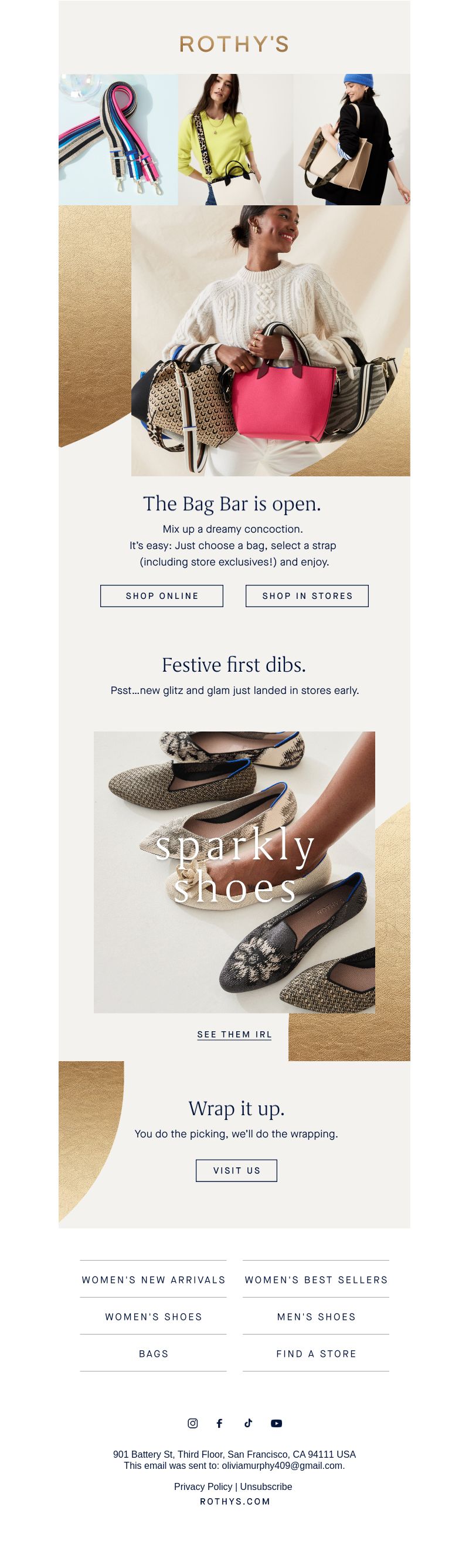Open the Bags footer link
The image size is (469, 1568).
click(x=153, y=1354)
